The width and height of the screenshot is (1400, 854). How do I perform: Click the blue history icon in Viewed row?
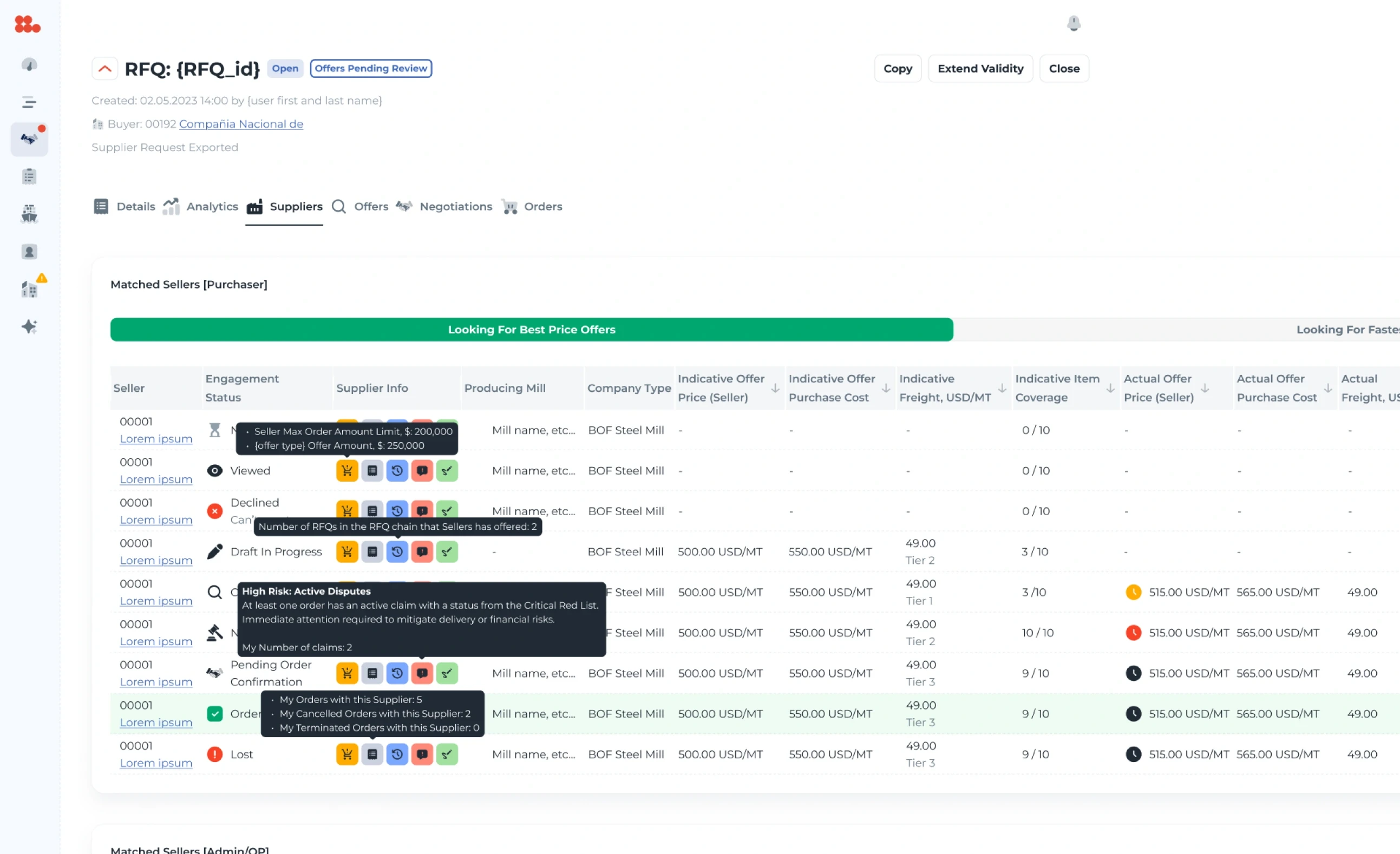point(397,471)
